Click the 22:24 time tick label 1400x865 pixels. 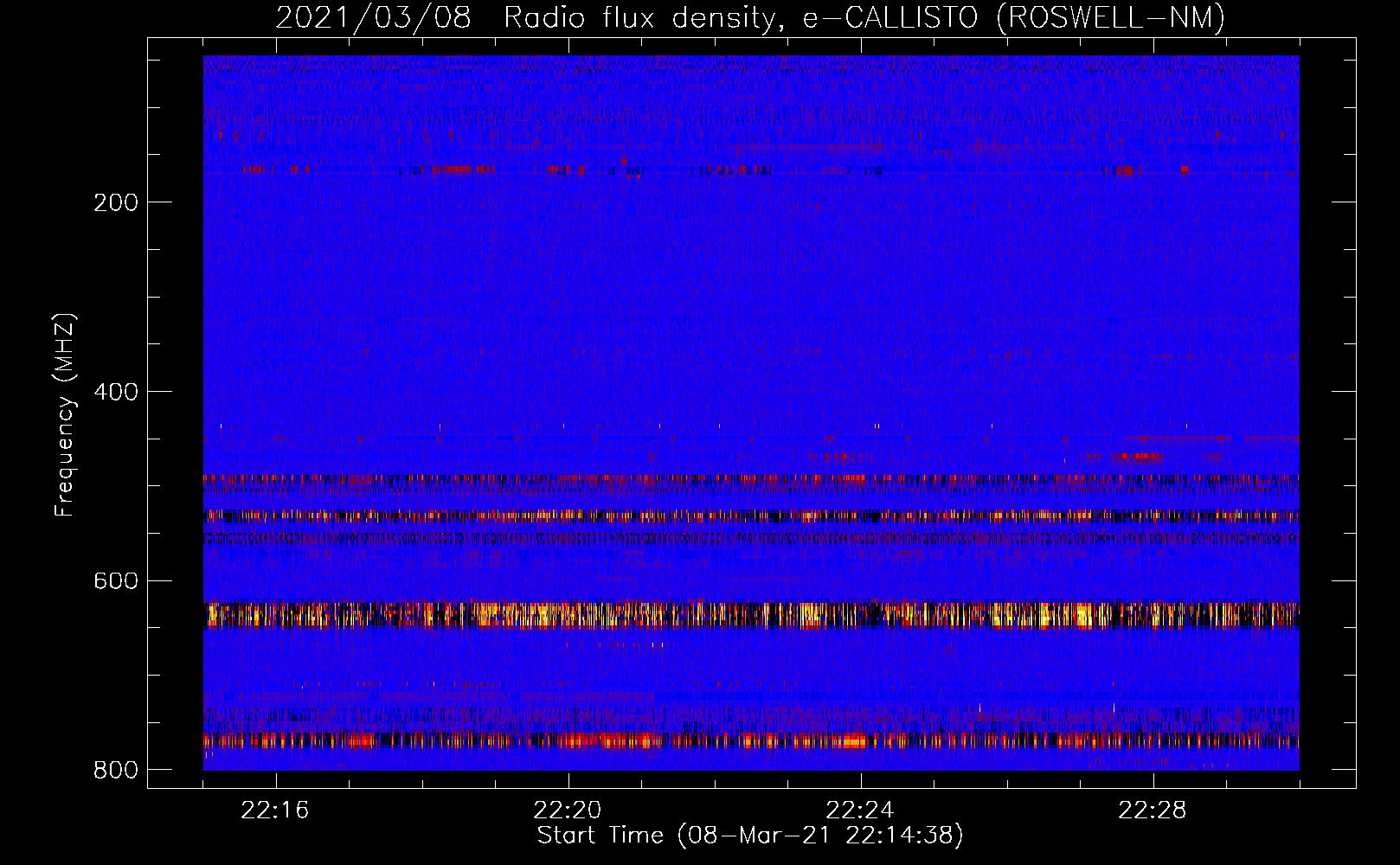tap(860, 811)
